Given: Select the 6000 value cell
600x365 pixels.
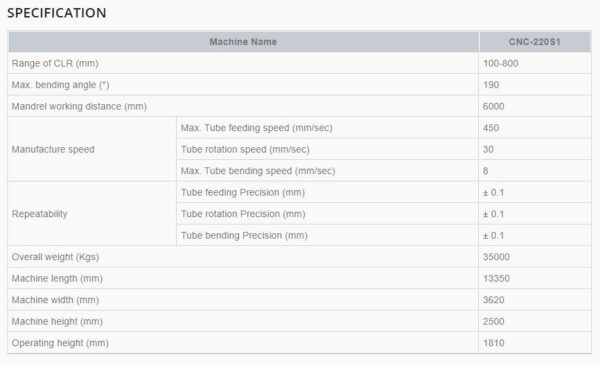Looking at the screenshot, I should (x=535, y=106).
